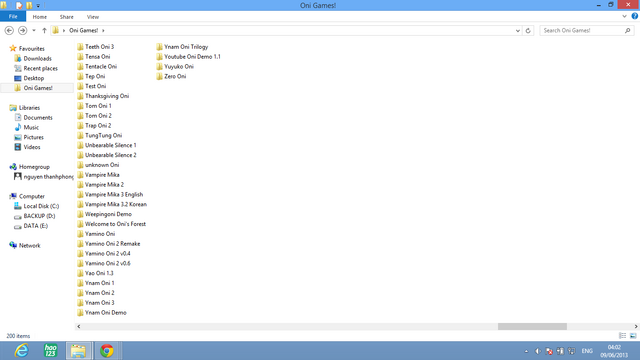Expand the ribbon with the chevron
The image size is (640, 360).
click(x=624, y=16)
